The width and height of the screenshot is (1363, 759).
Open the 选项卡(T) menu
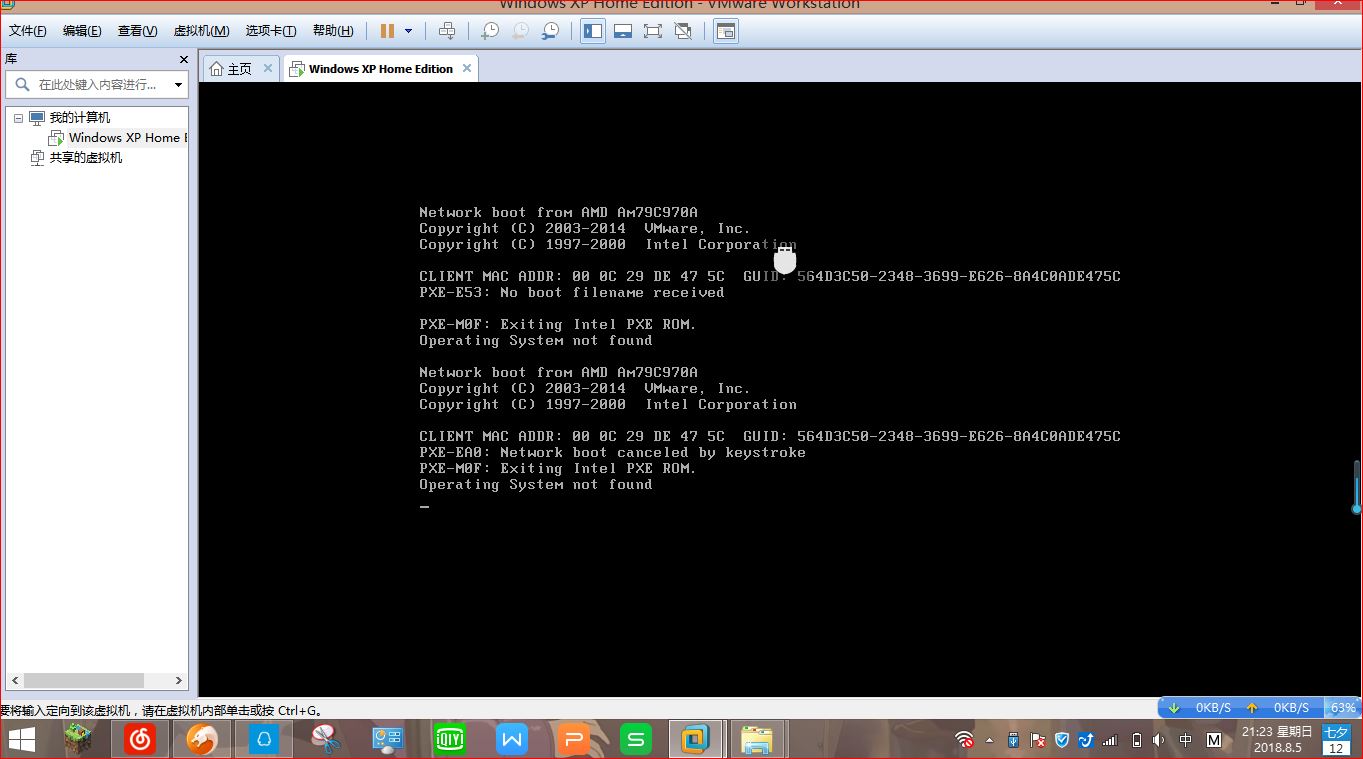pyautogui.click(x=271, y=31)
